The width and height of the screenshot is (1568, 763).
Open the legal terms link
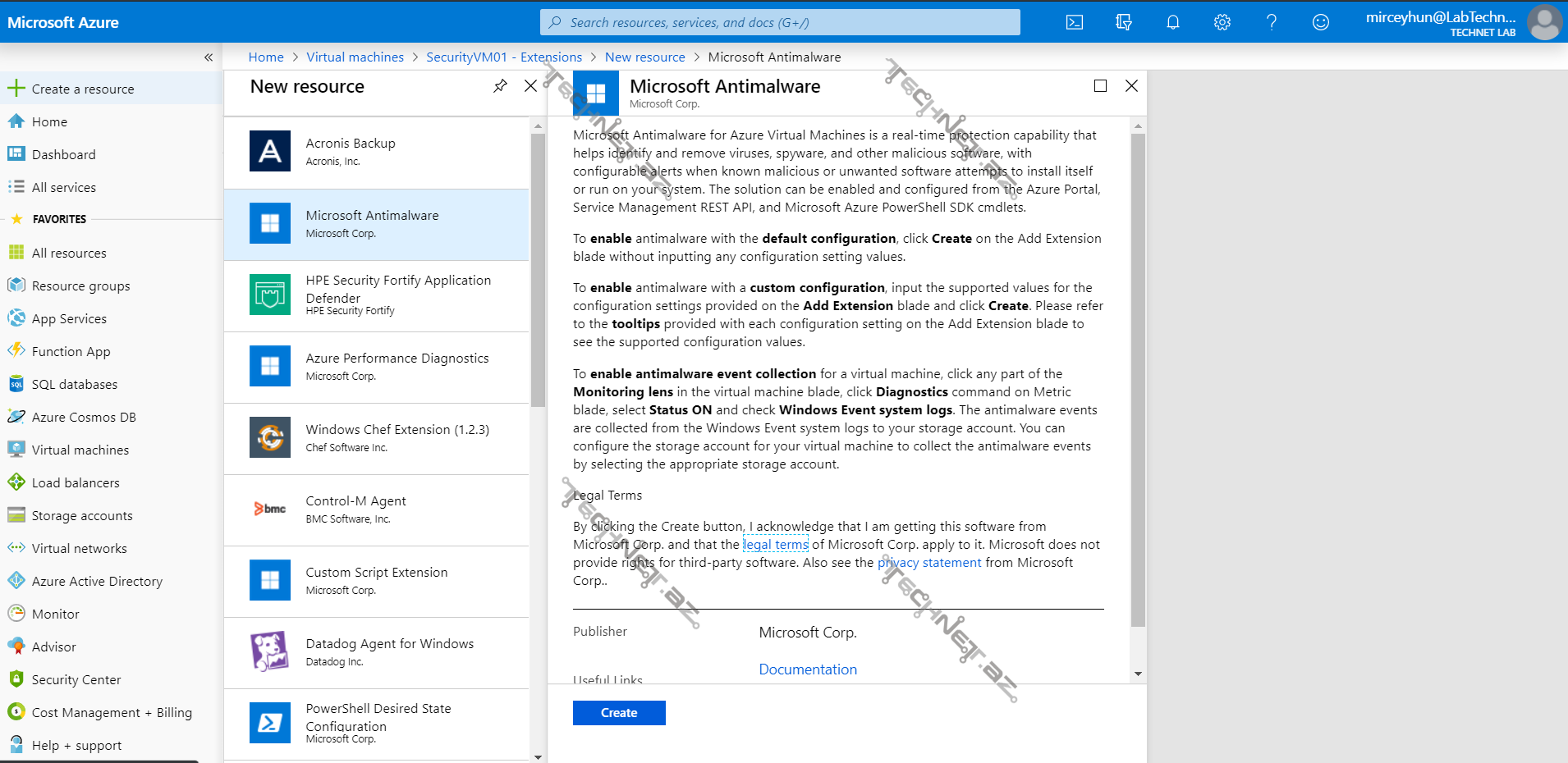click(775, 545)
